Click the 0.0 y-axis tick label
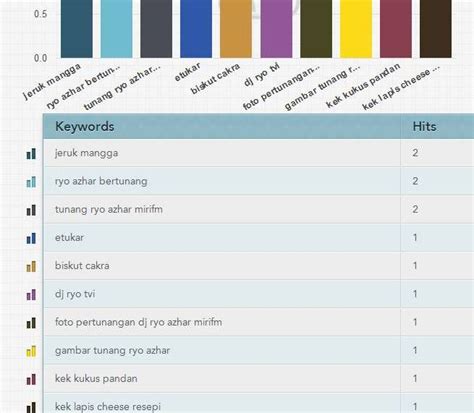The width and height of the screenshot is (474, 413). tap(40, 58)
